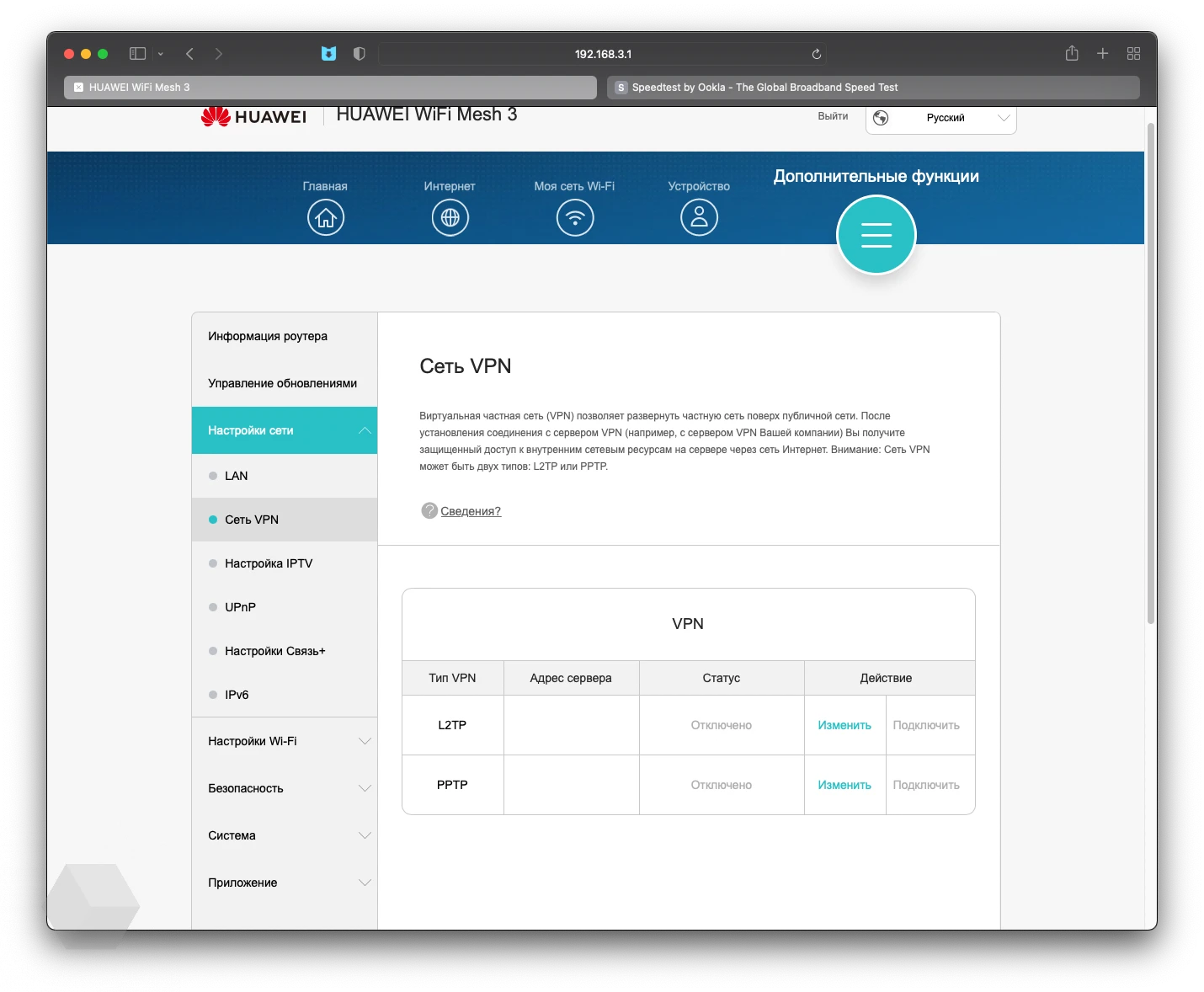
Task: Expand the Система section
Action: 285,835
